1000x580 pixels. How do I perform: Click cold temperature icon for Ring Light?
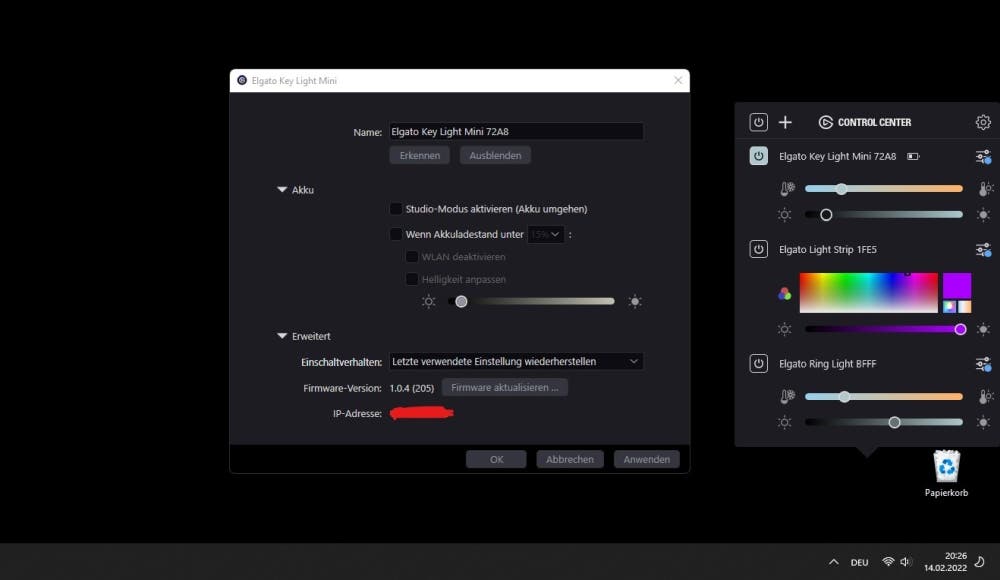788,397
